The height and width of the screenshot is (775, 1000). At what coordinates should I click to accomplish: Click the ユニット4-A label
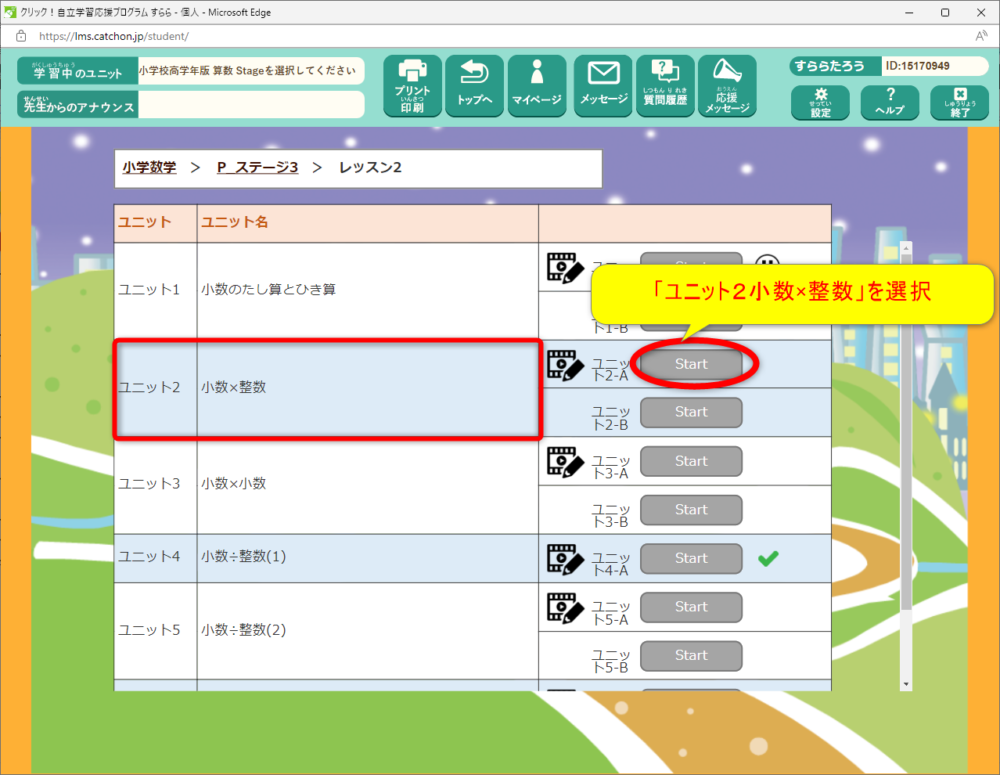tap(611, 565)
